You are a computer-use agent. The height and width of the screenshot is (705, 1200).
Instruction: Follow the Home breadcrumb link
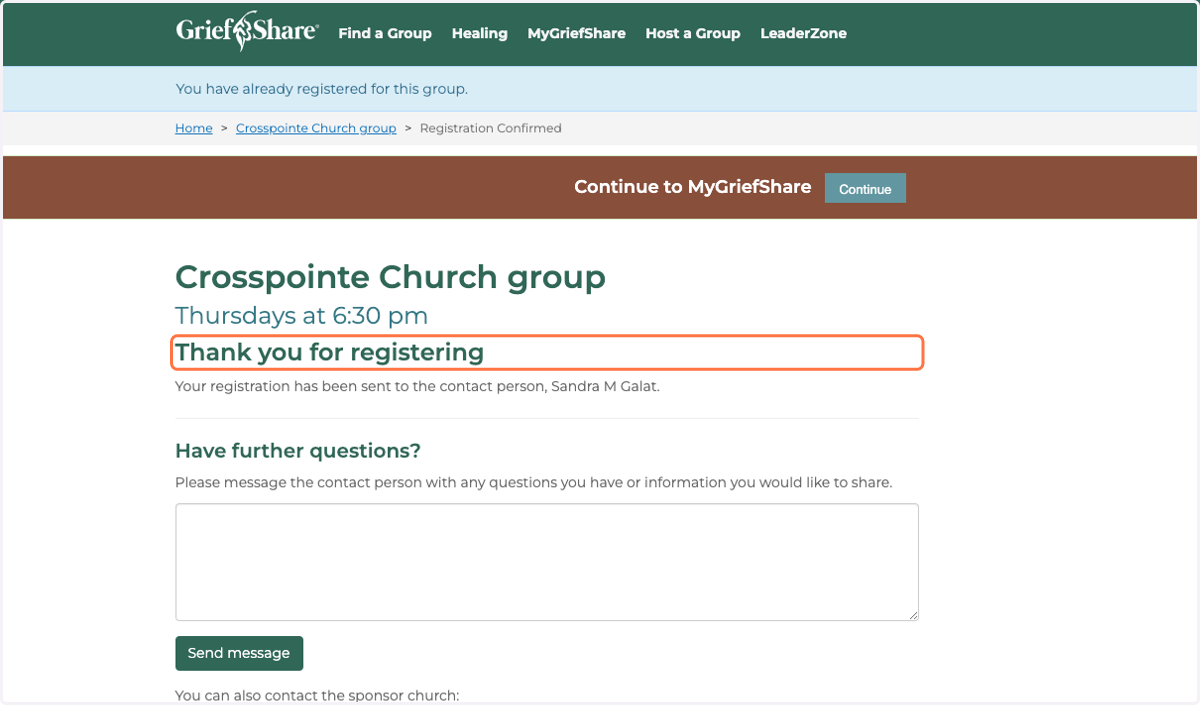(194, 128)
